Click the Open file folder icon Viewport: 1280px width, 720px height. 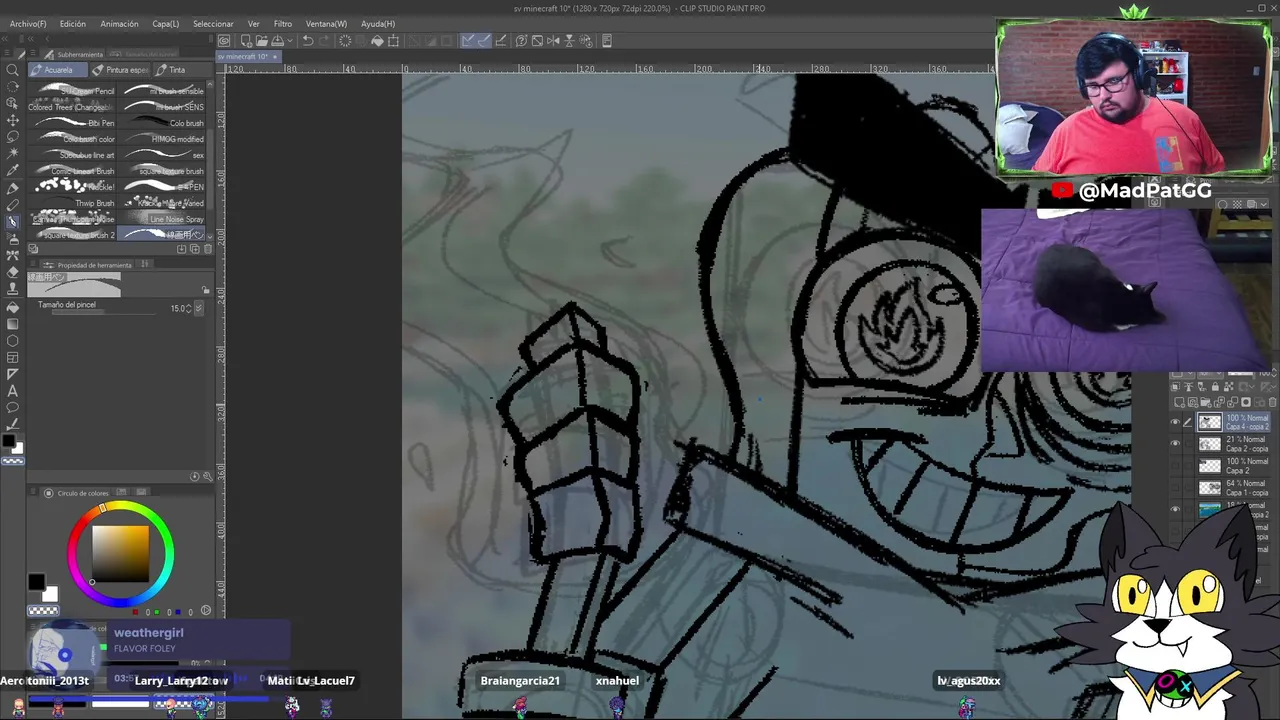[x=261, y=41]
